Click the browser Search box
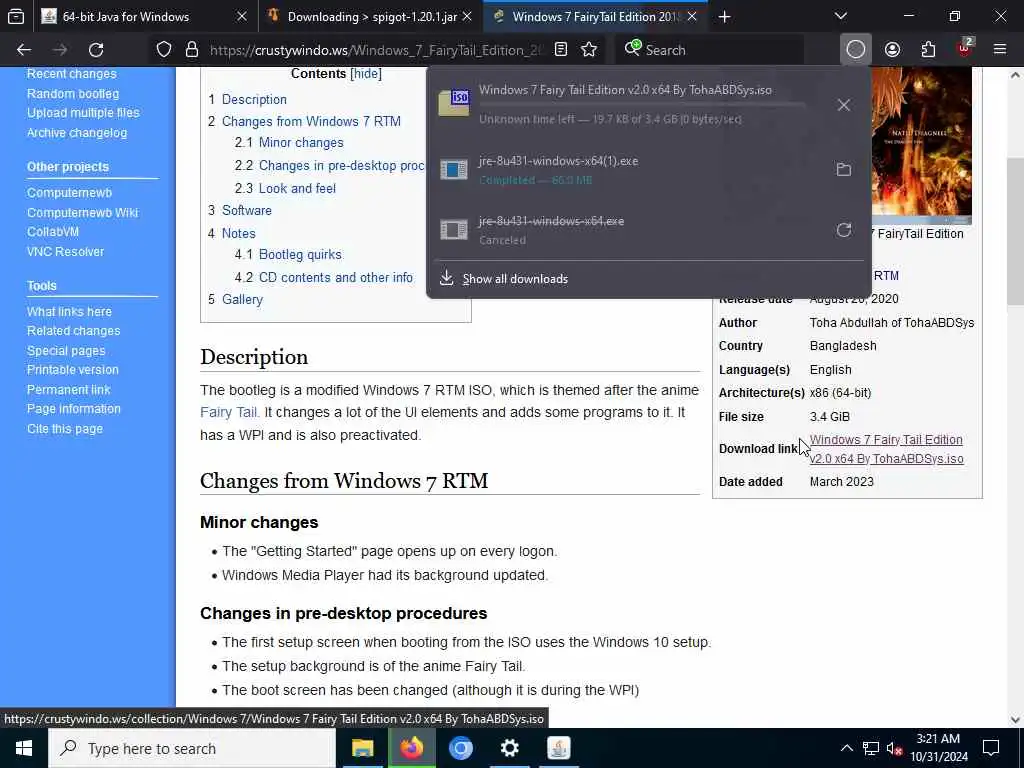The image size is (1024, 768). (712, 50)
